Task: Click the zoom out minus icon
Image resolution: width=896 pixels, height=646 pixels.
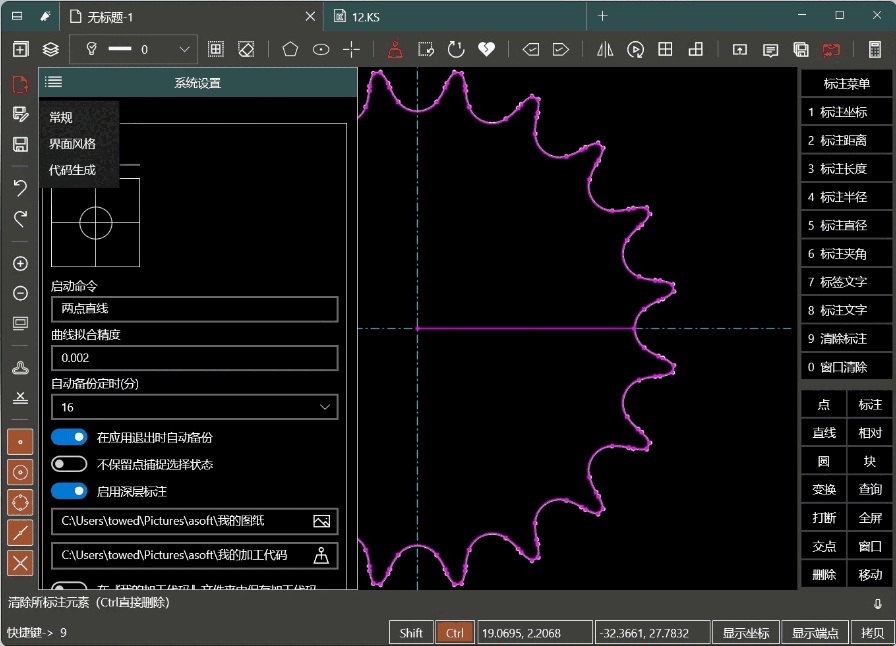Action: (x=20, y=293)
